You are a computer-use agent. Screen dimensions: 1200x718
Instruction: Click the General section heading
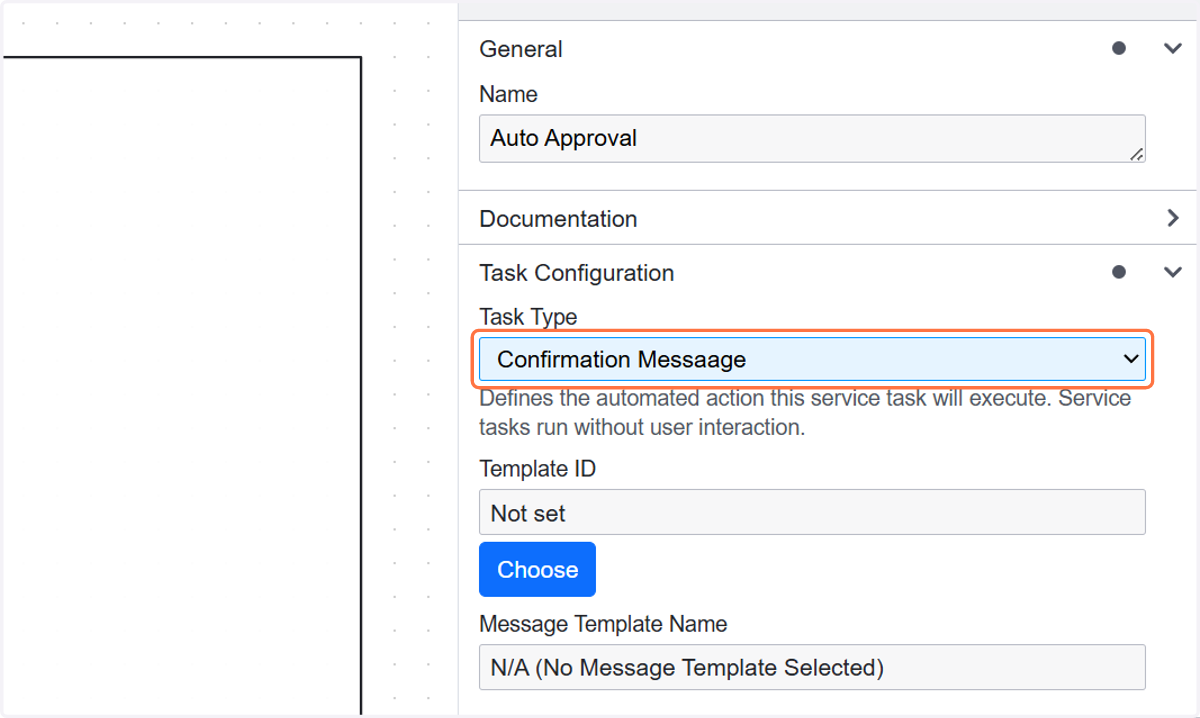pyautogui.click(x=521, y=49)
